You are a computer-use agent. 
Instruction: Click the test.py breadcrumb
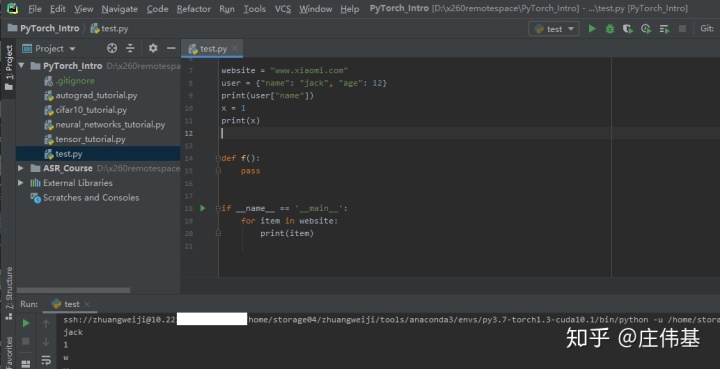tap(109, 28)
